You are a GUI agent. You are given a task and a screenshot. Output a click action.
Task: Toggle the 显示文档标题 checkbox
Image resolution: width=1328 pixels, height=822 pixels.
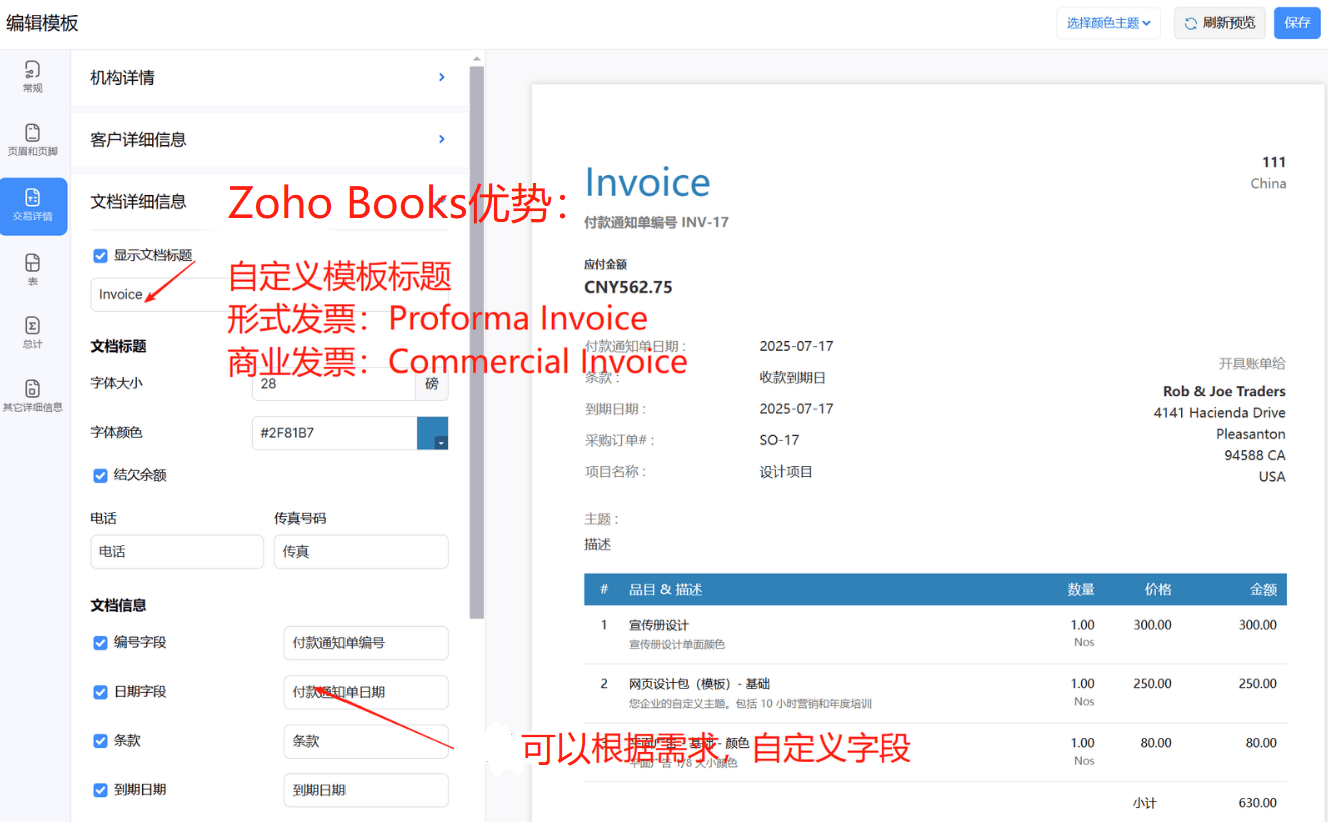pos(100,256)
